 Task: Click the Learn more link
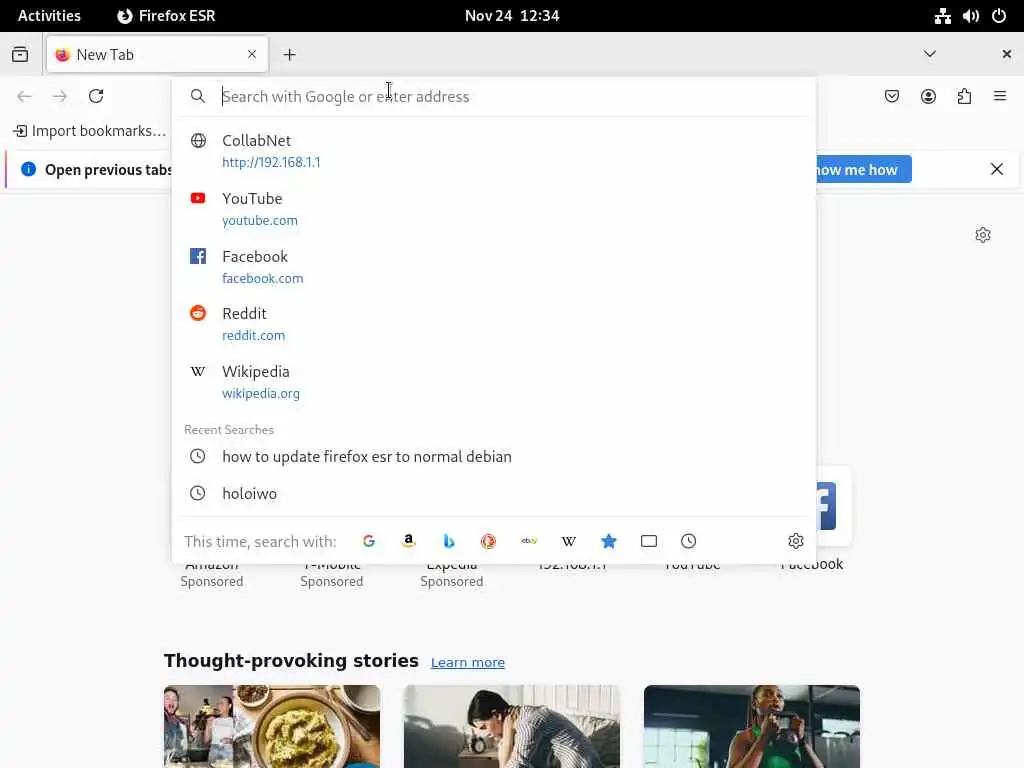[x=468, y=662]
